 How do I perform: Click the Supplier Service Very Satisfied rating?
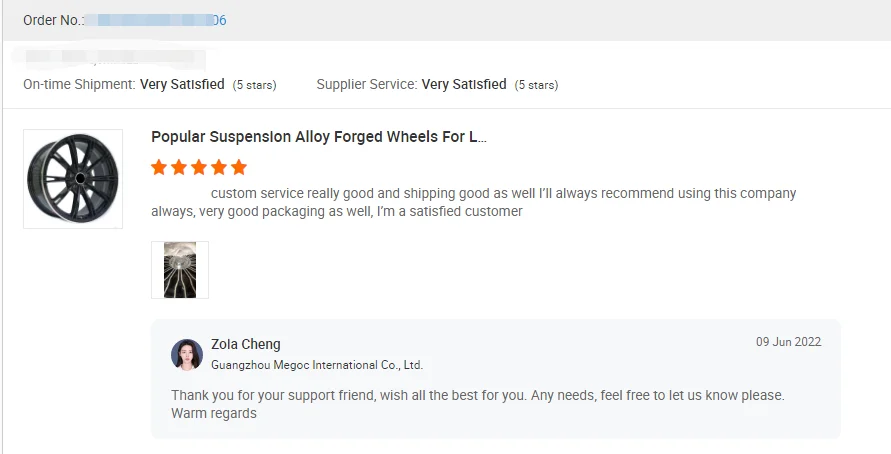[464, 85]
